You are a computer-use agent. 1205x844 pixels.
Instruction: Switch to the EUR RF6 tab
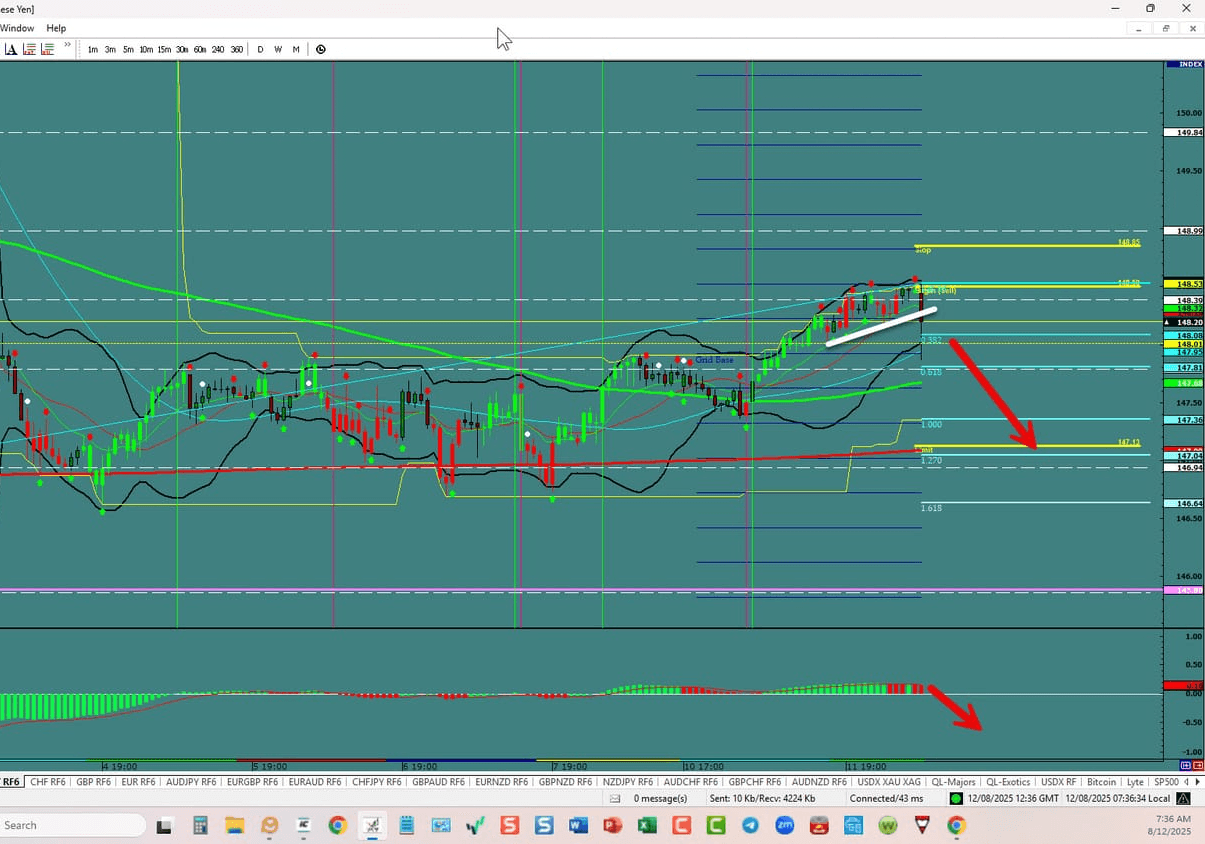coord(138,781)
